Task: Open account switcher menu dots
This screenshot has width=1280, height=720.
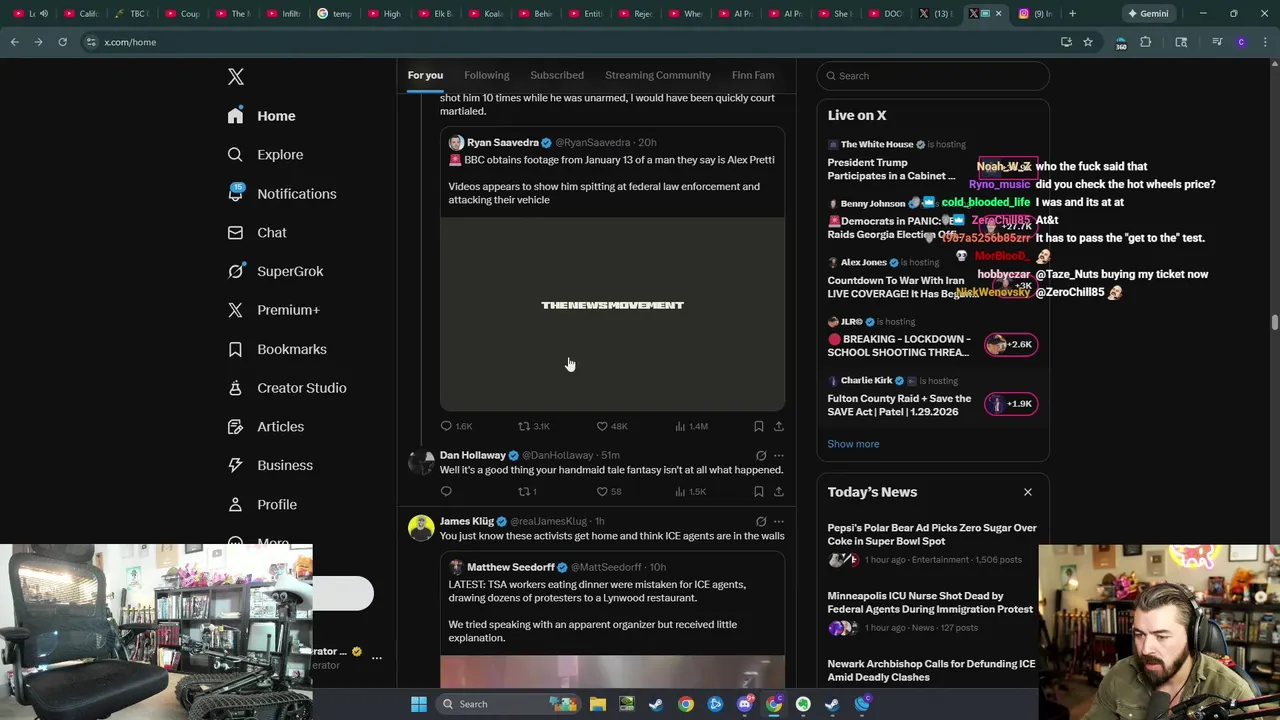Action: coord(377,657)
